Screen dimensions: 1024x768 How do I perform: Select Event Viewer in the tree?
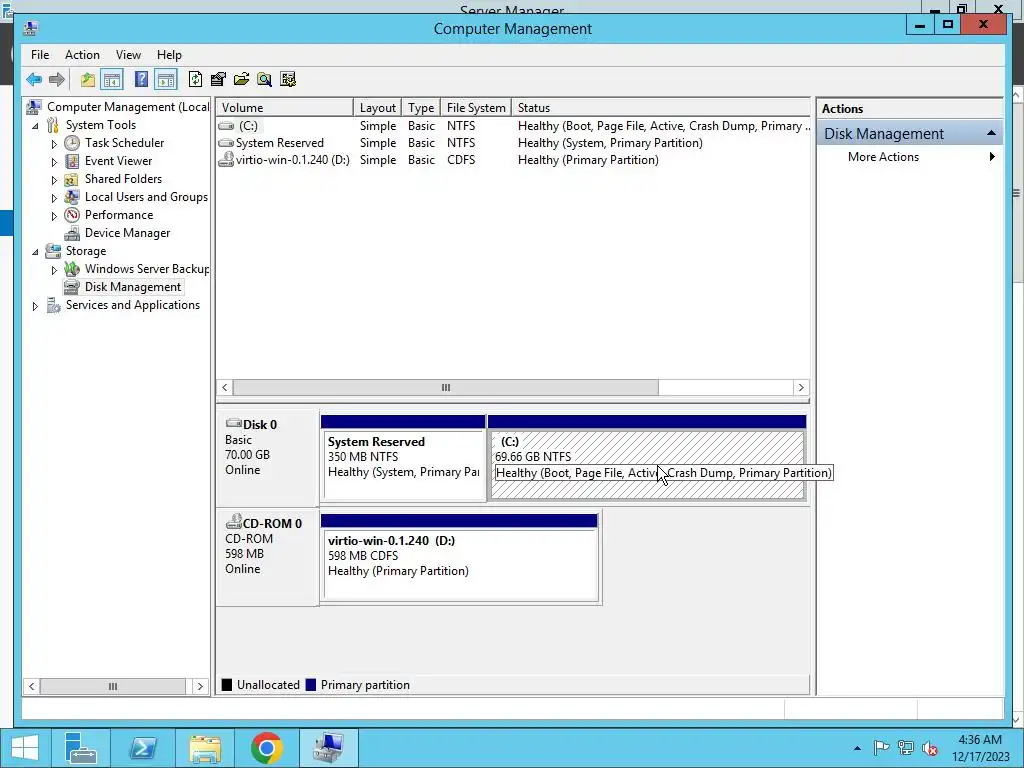point(118,161)
